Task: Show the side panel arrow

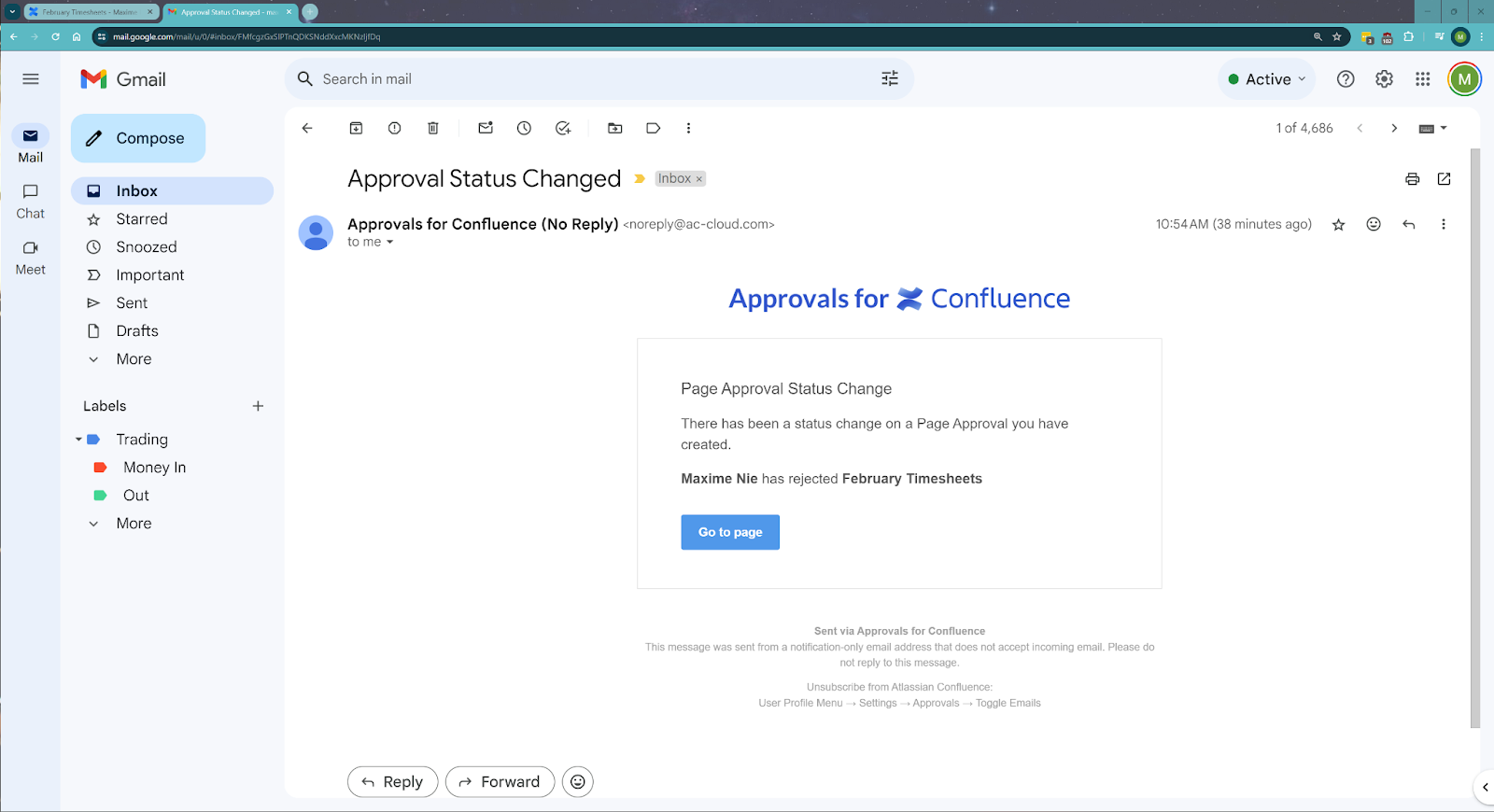Action: (x=1485, y=787)
